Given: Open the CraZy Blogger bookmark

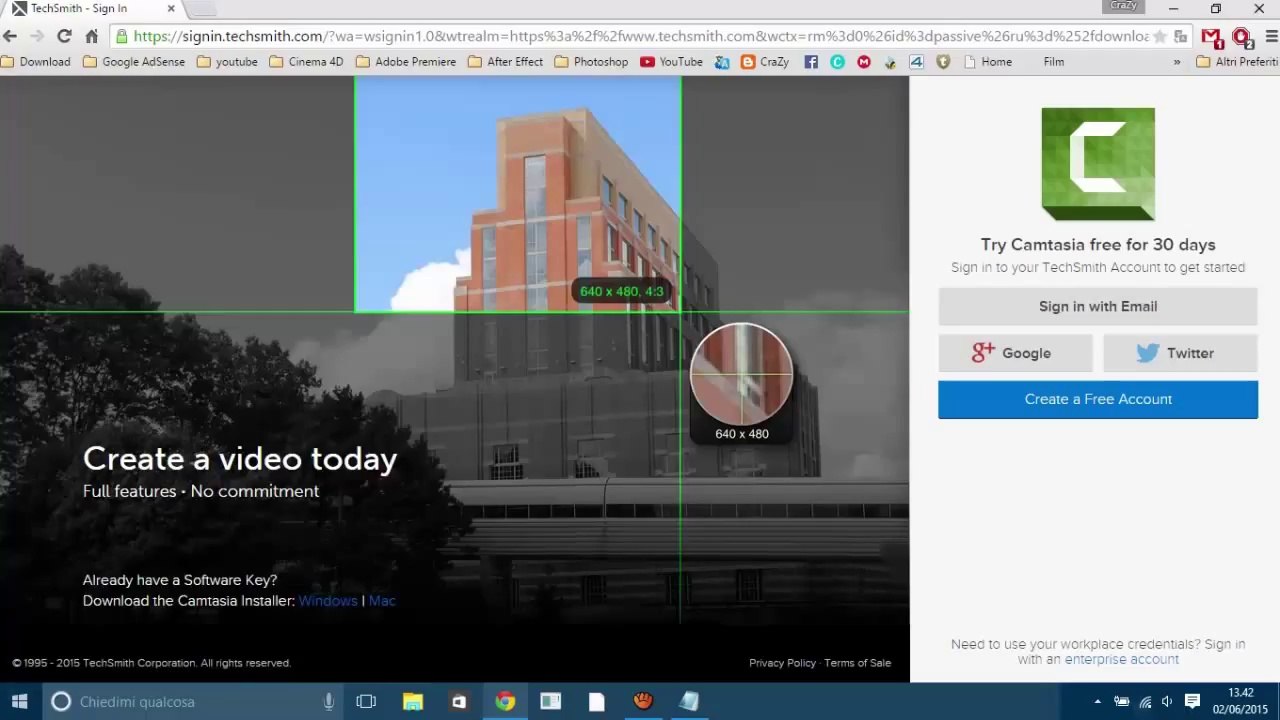Looking at the screenshot, I should click(765, 62).
